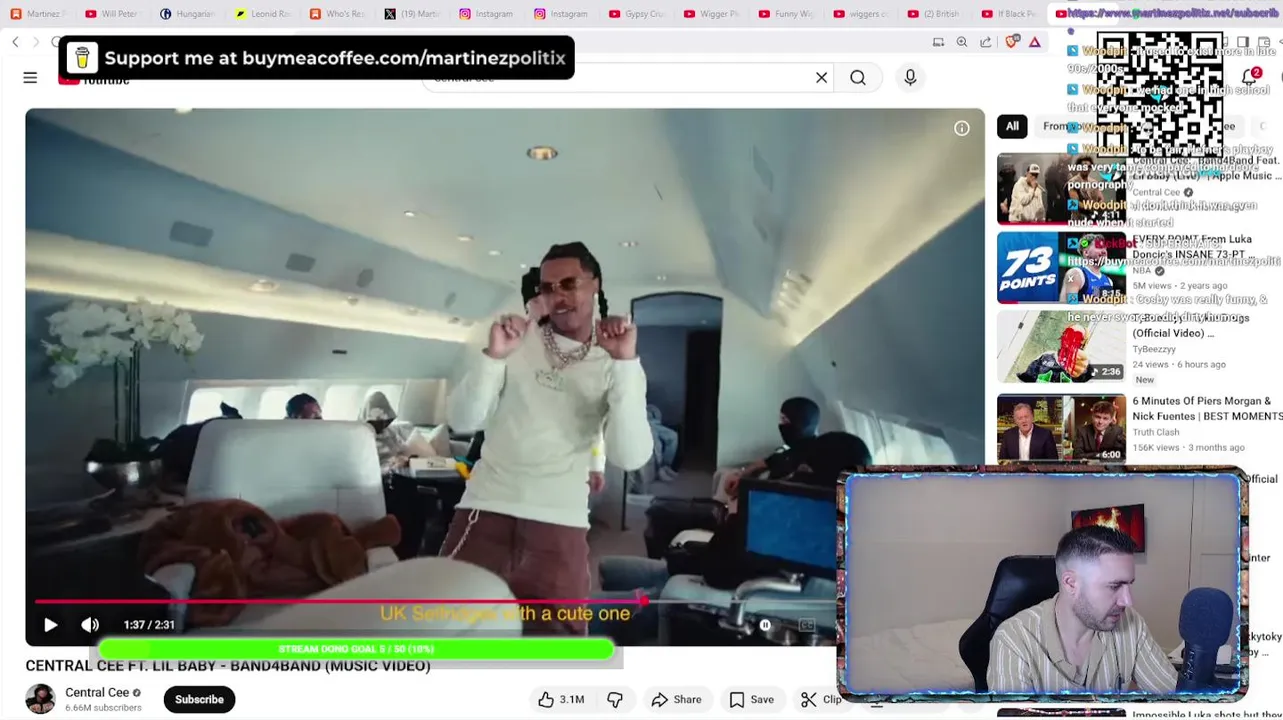Open Luka Doncic 73 points video thumbnail
Screen dimensions: 1283x720
click(1061, 268)
